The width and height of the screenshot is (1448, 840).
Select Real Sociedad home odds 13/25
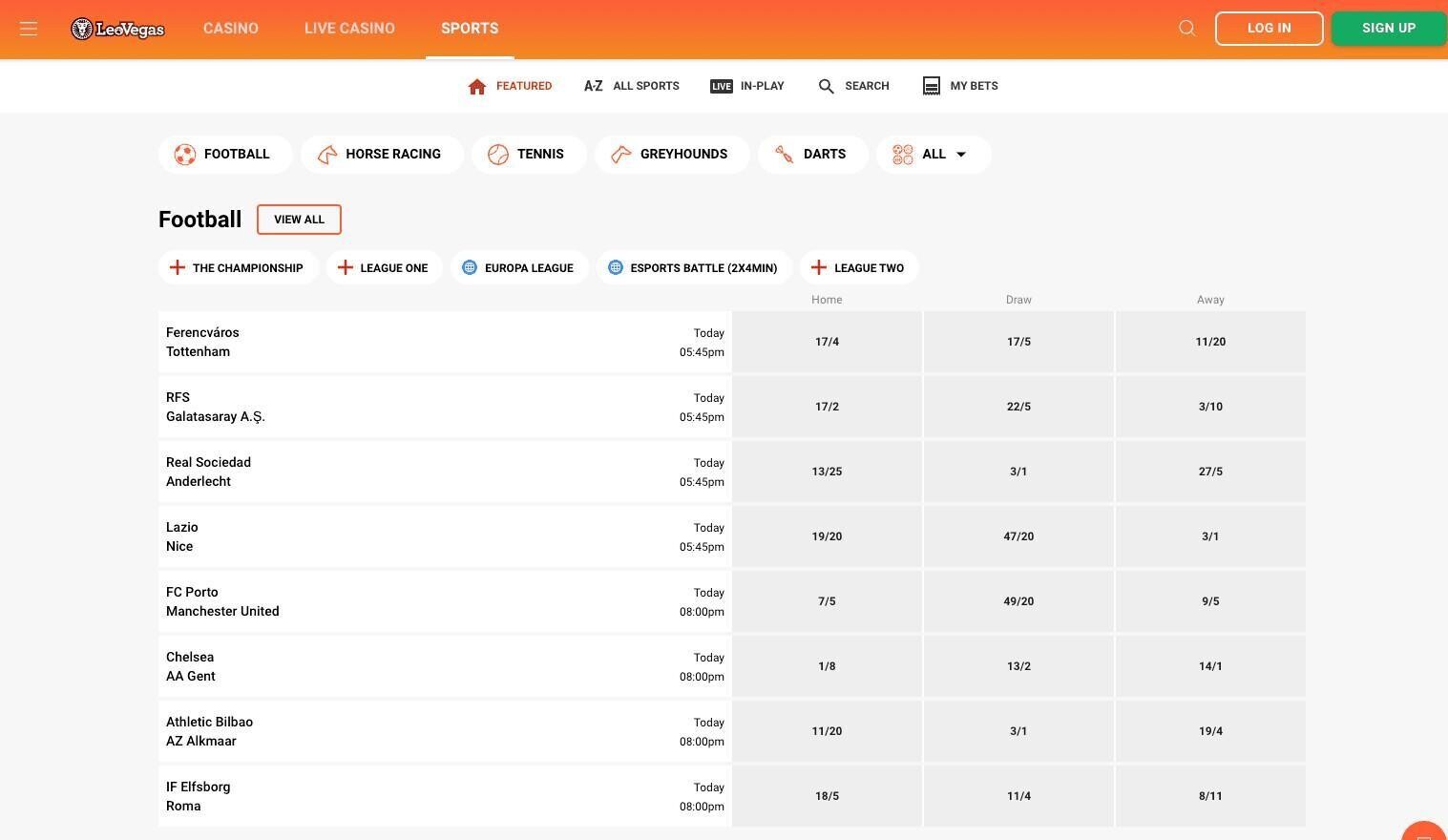pyautogui.click(x=827, y=472)
